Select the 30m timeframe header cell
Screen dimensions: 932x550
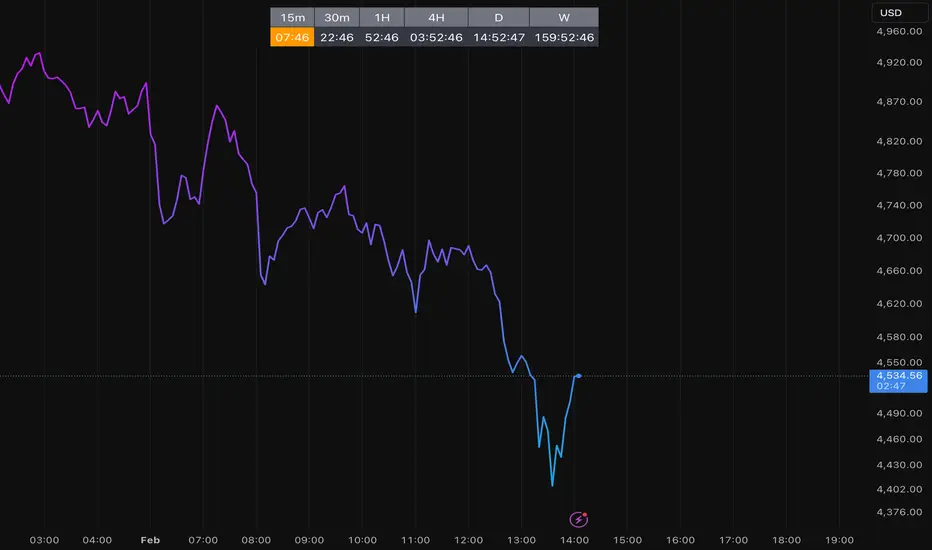(x=337, y=17)
